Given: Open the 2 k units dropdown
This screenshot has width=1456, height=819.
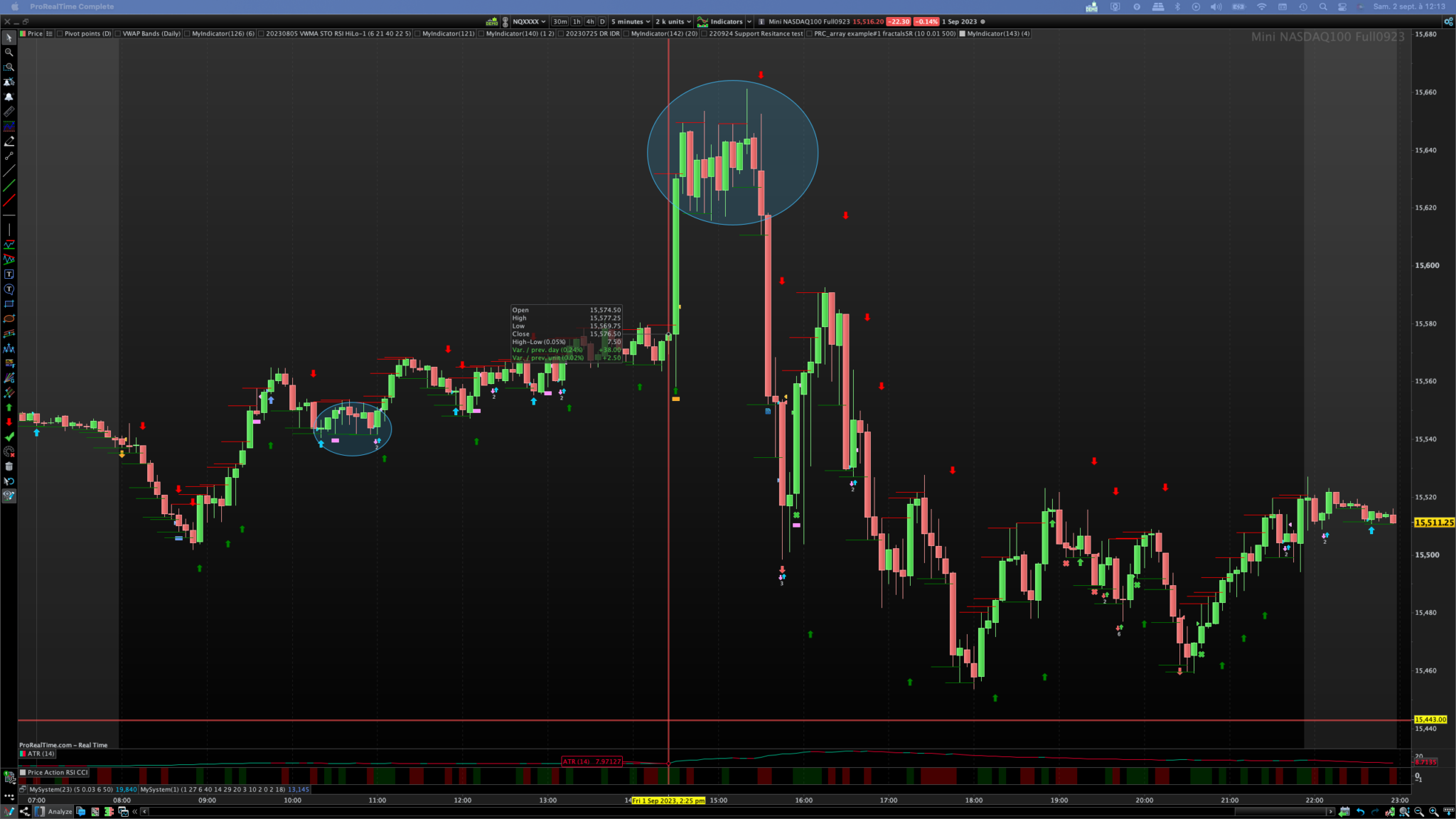Looking at the screenshot, I should (x=673, y=21).
